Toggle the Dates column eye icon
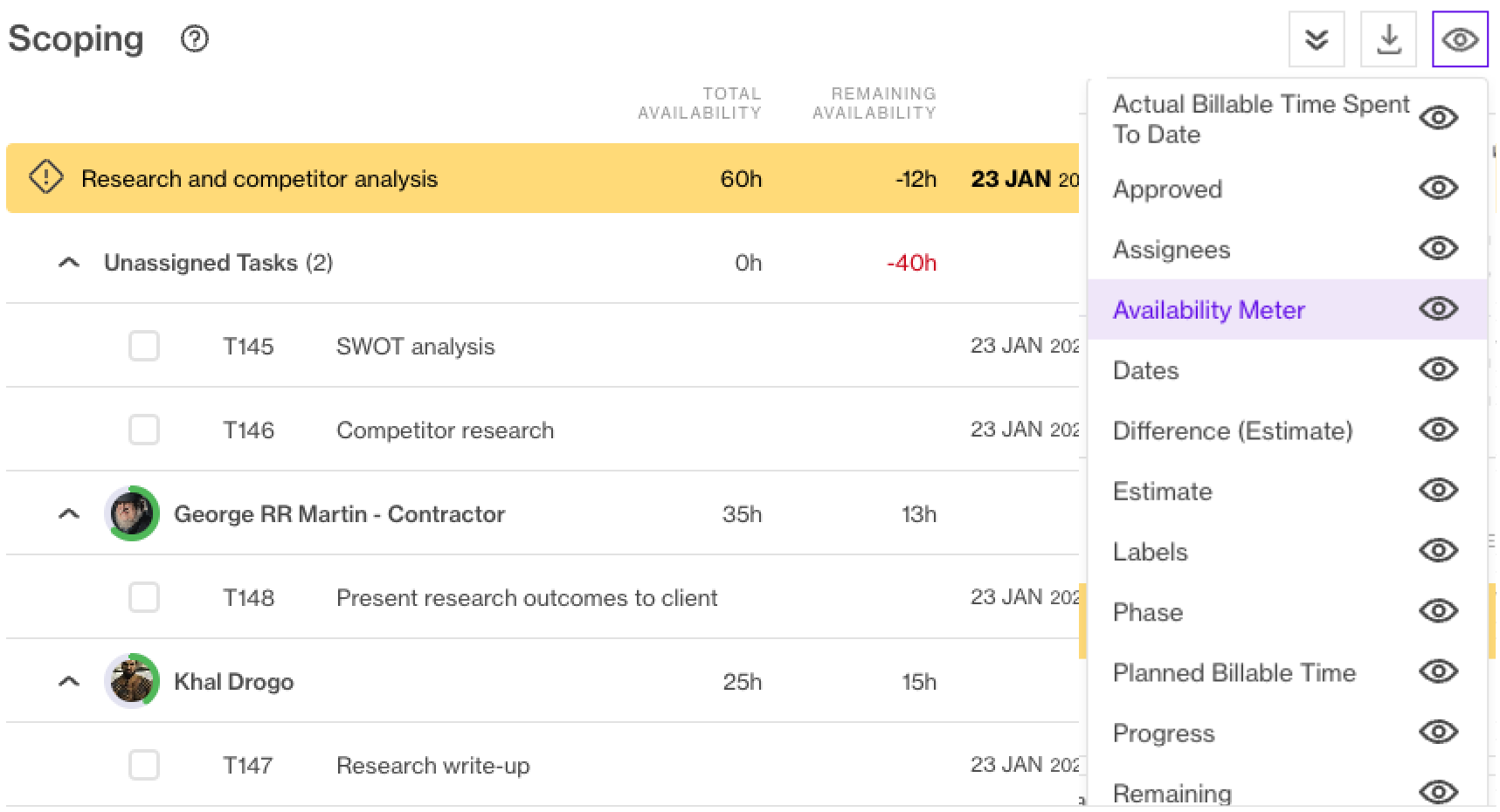1500x812 pixels. pyautogui.click(x=1438, y=369)
